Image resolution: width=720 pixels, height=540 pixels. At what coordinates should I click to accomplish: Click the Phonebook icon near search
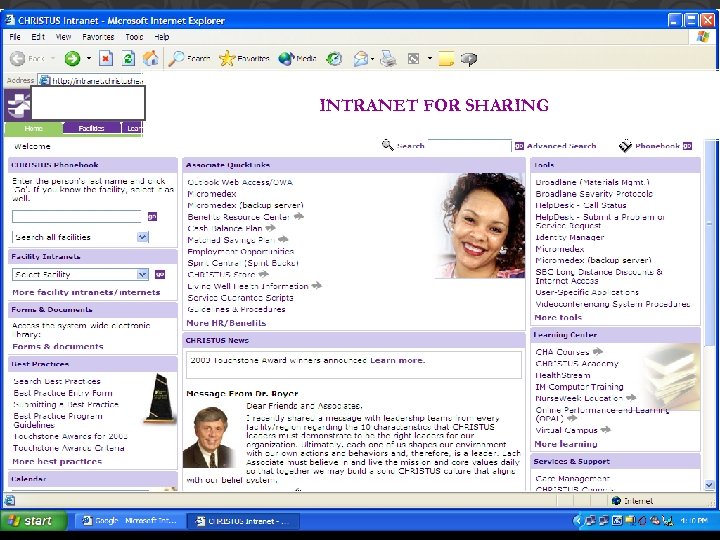pos(625,146)
